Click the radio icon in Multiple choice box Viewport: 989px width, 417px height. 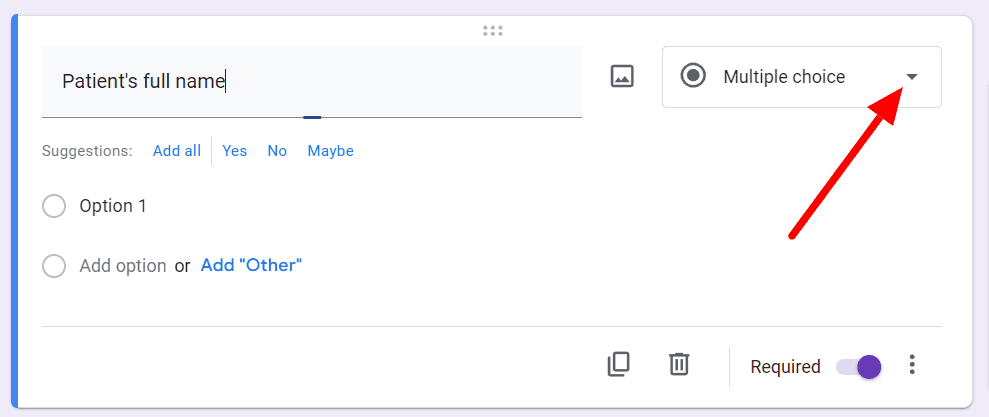click(x=693, y=76)
